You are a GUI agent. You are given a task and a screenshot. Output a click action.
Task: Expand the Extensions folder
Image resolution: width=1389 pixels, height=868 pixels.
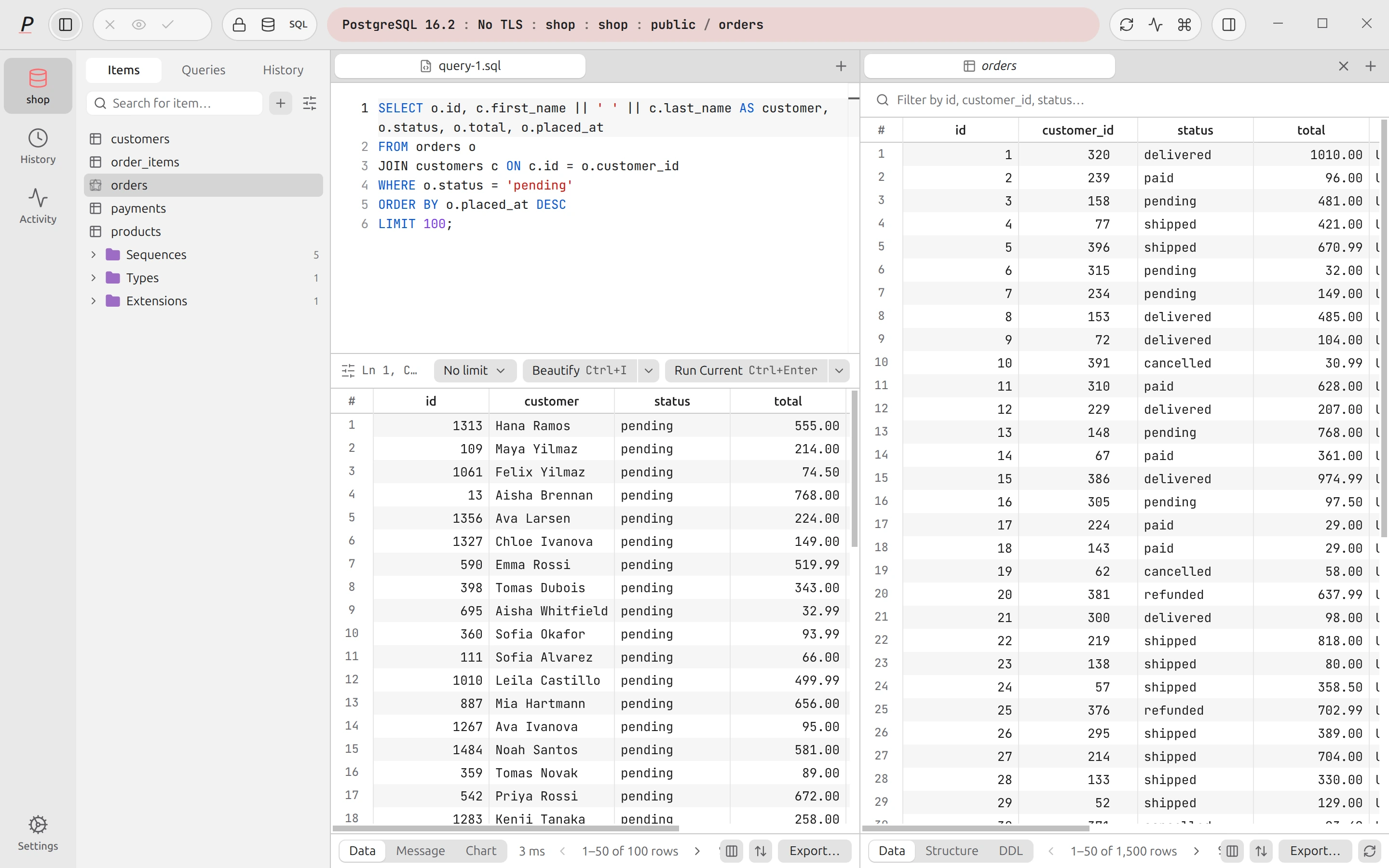click(94, 301)
